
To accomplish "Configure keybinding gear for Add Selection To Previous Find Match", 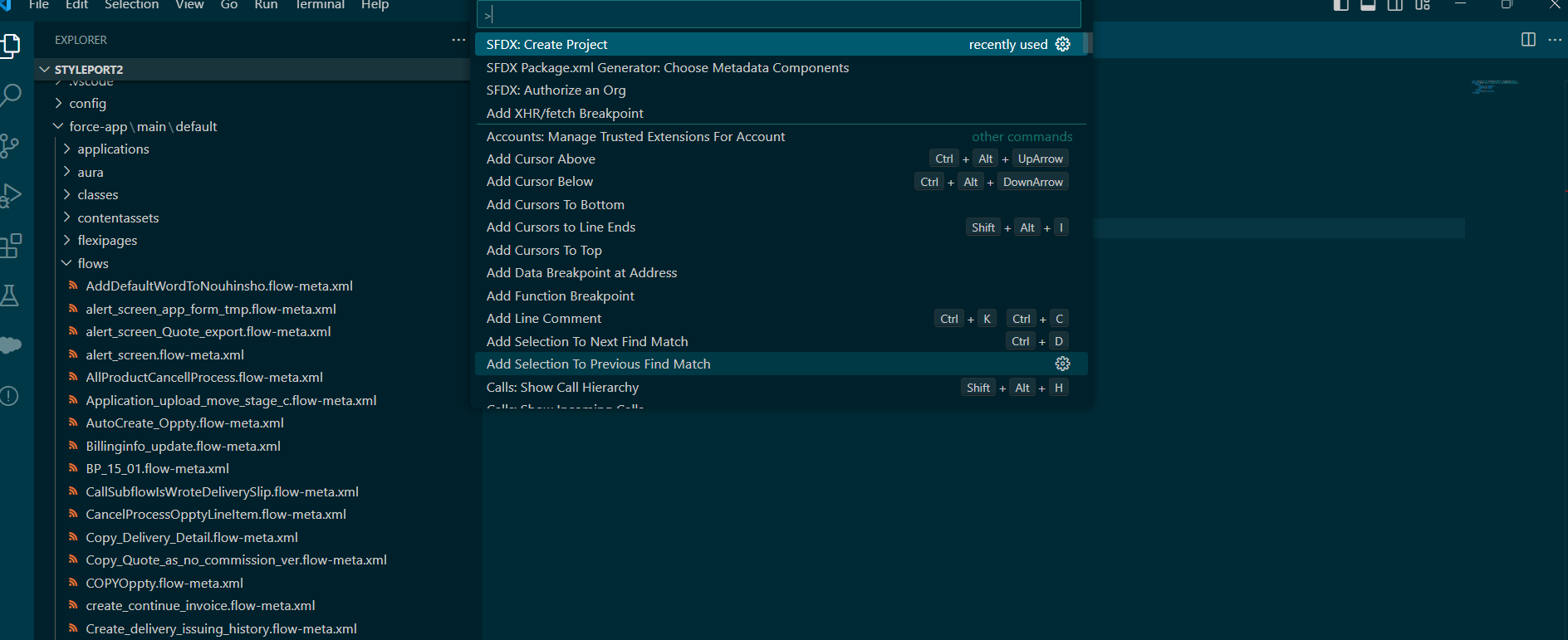I will point(1062,364).
